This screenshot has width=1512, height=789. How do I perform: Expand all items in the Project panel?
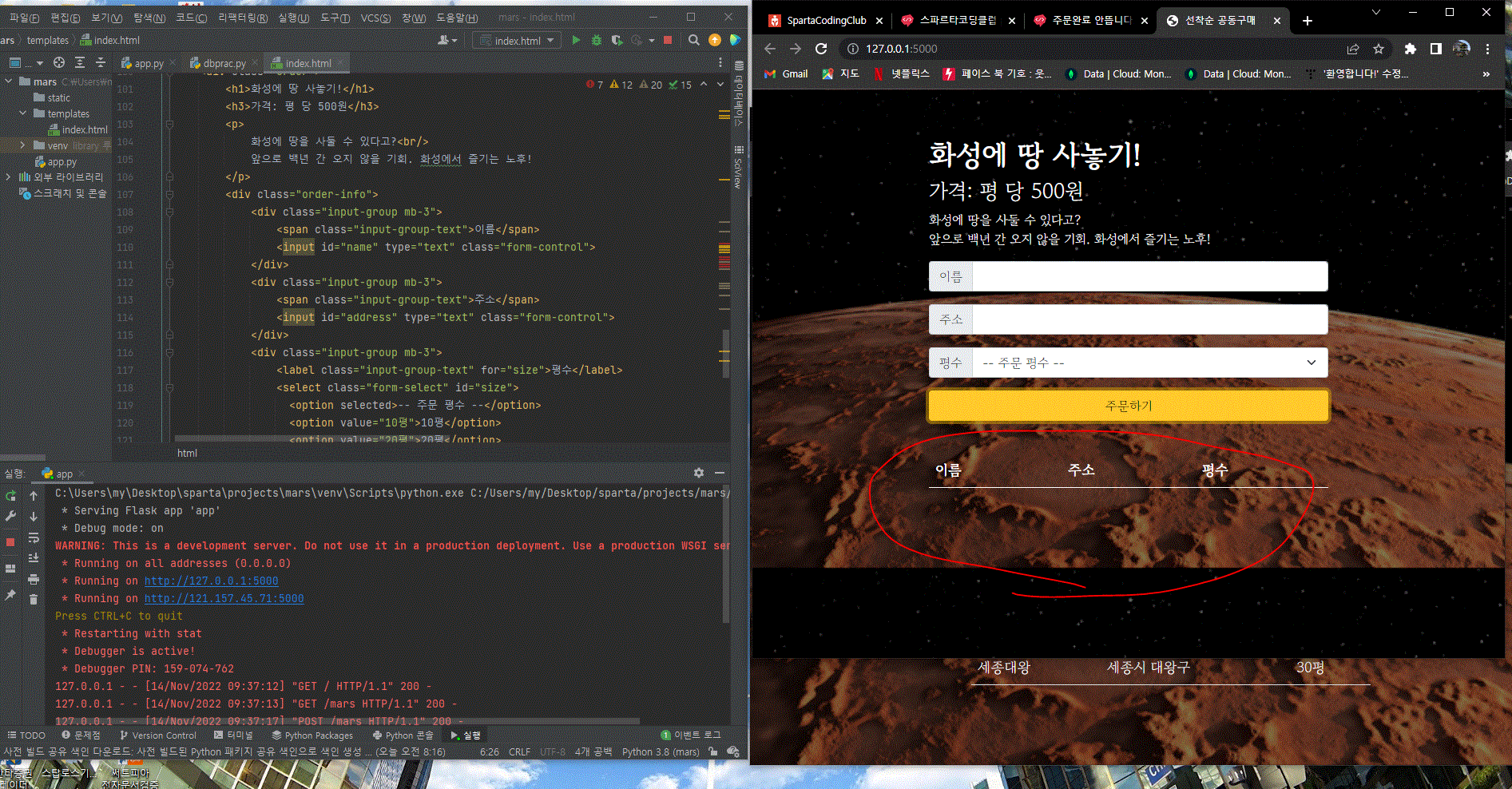coord(80,62)
